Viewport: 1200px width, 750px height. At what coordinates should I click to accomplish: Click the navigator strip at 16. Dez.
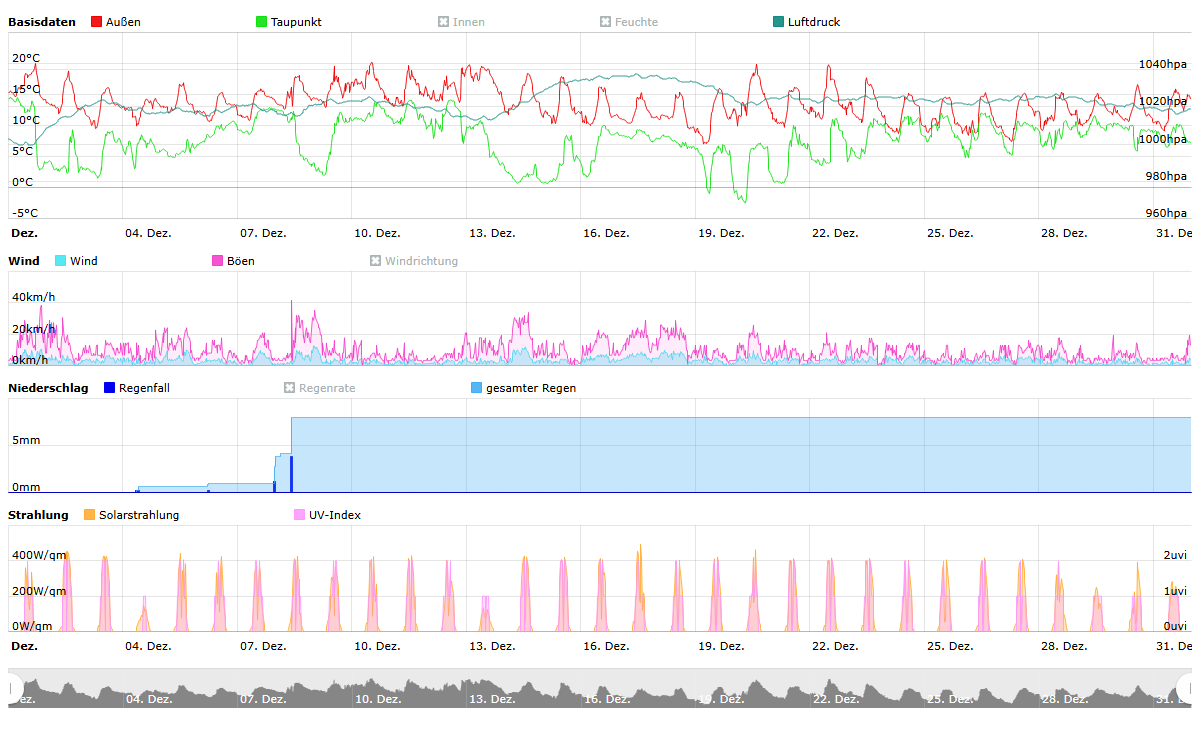[606, 690]
